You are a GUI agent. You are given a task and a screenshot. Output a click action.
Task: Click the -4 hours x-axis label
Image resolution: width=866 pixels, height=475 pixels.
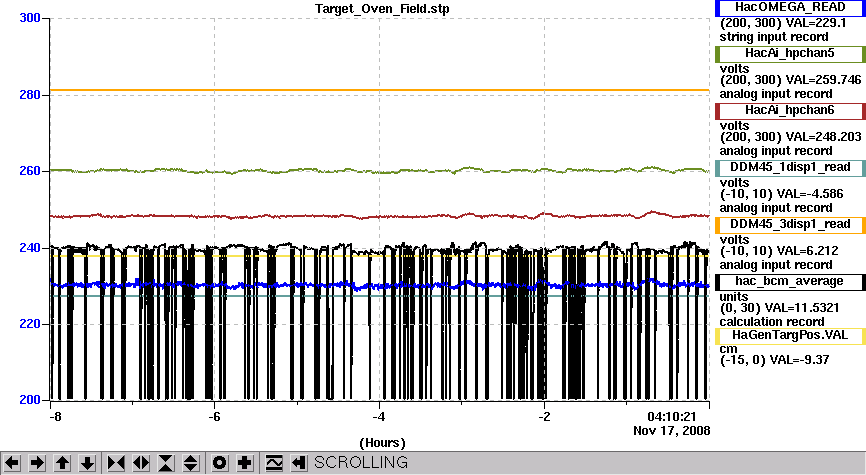tap(378, 416)
